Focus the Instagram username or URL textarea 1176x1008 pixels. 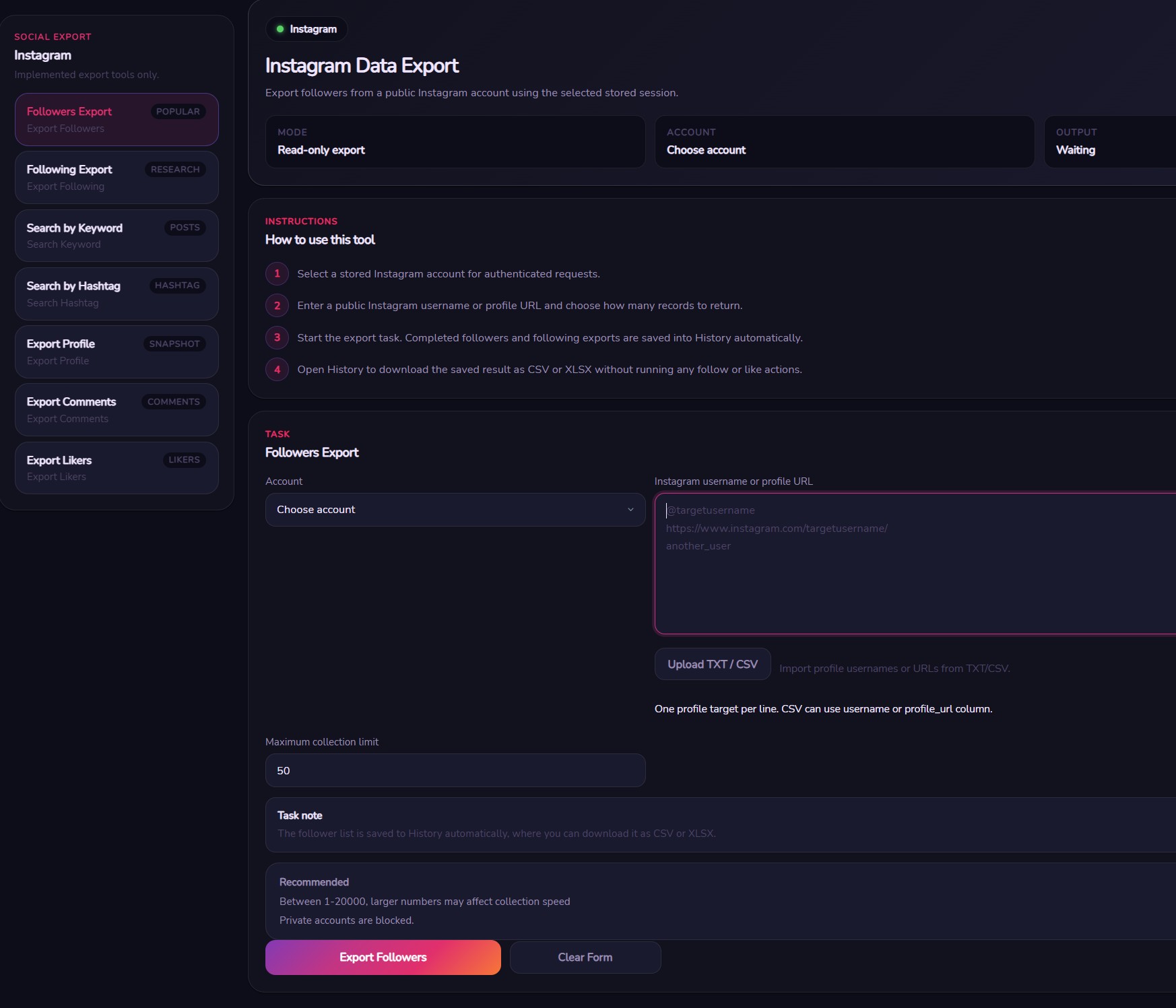(915, 564)
